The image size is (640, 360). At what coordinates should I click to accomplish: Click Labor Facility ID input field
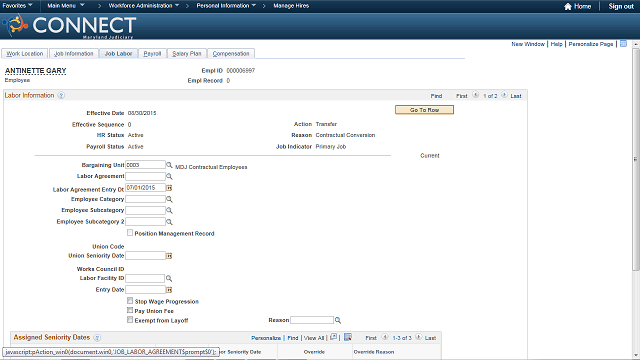click(x=145, y=278)
